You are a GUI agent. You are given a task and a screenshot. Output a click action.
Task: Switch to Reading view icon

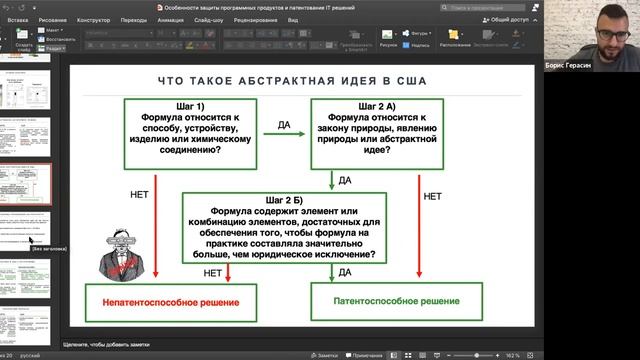click(422, 356)
